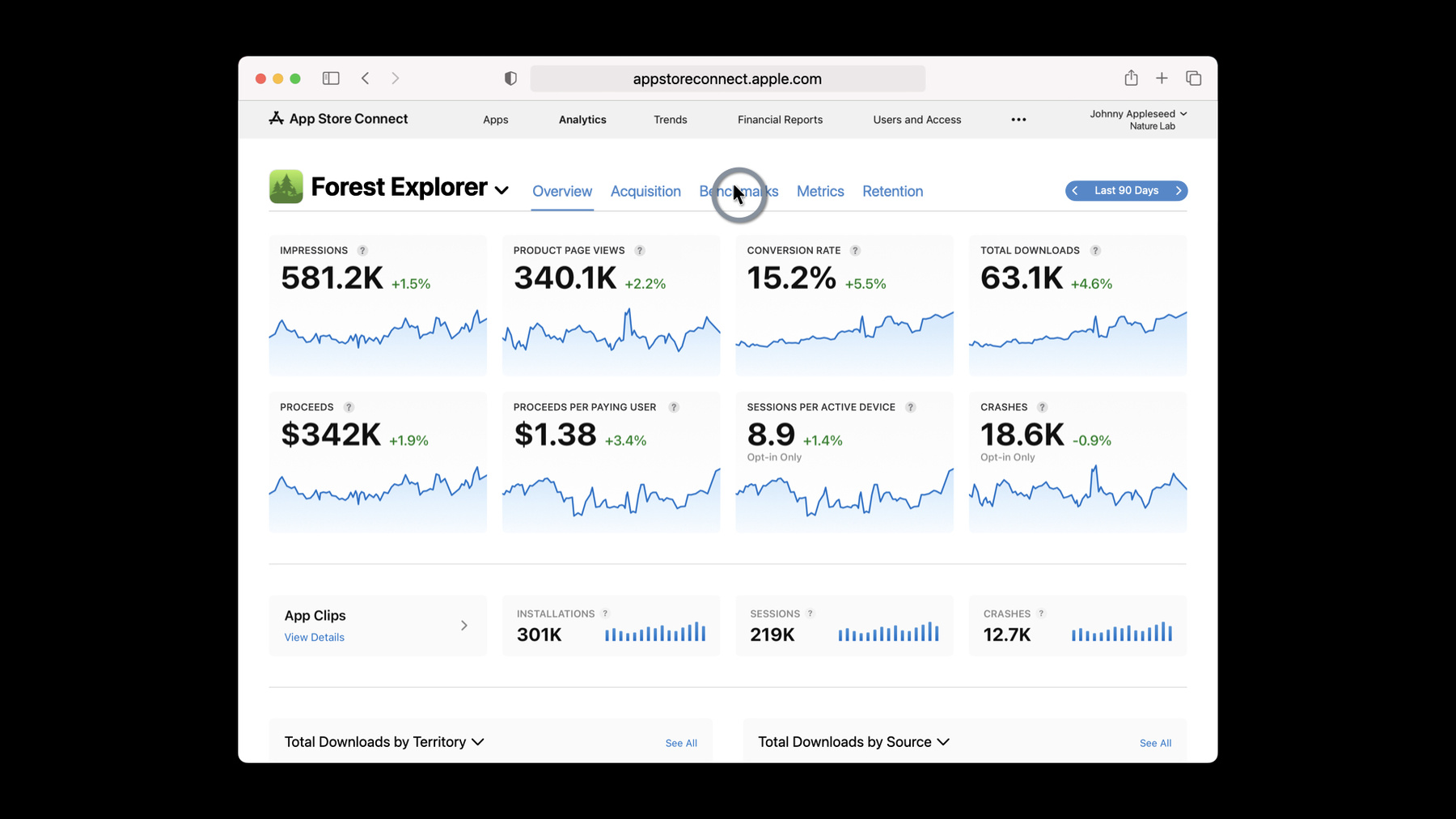This screenshot has width=1456, height=819.
Task: Open App Clips details chevron
Action: coord(464,626)
